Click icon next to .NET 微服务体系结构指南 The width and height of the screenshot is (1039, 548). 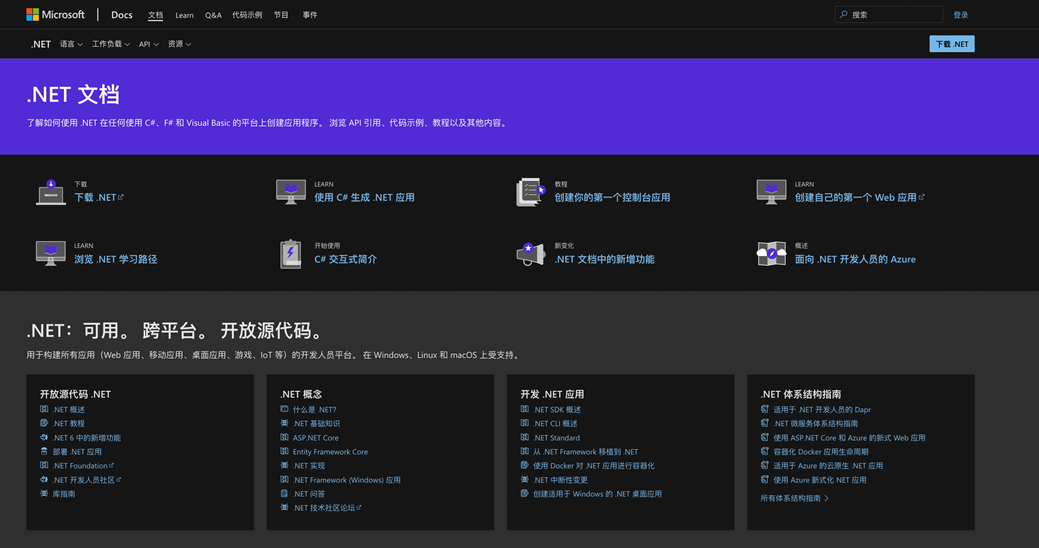coord(765,423)
